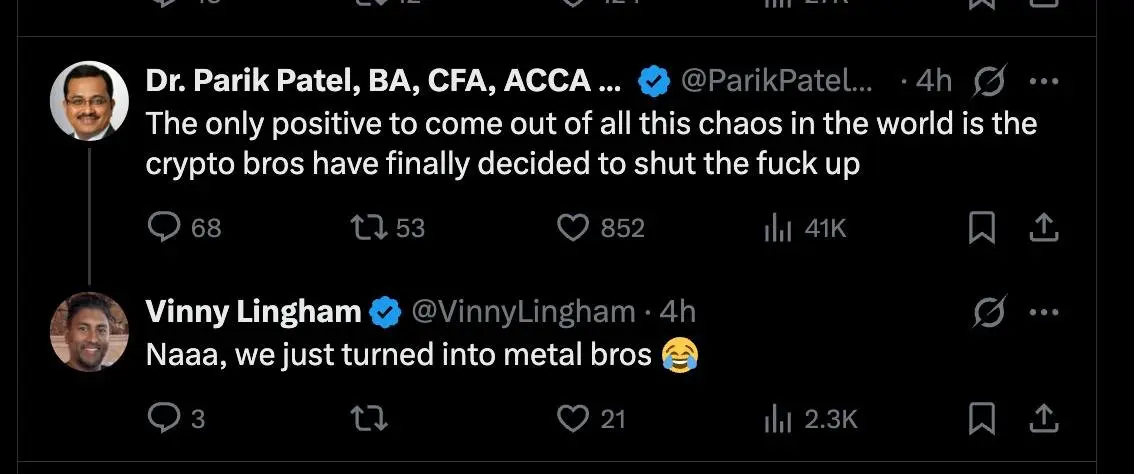Reply to Vinny Lingham's tweet

[x=163, y=418]
